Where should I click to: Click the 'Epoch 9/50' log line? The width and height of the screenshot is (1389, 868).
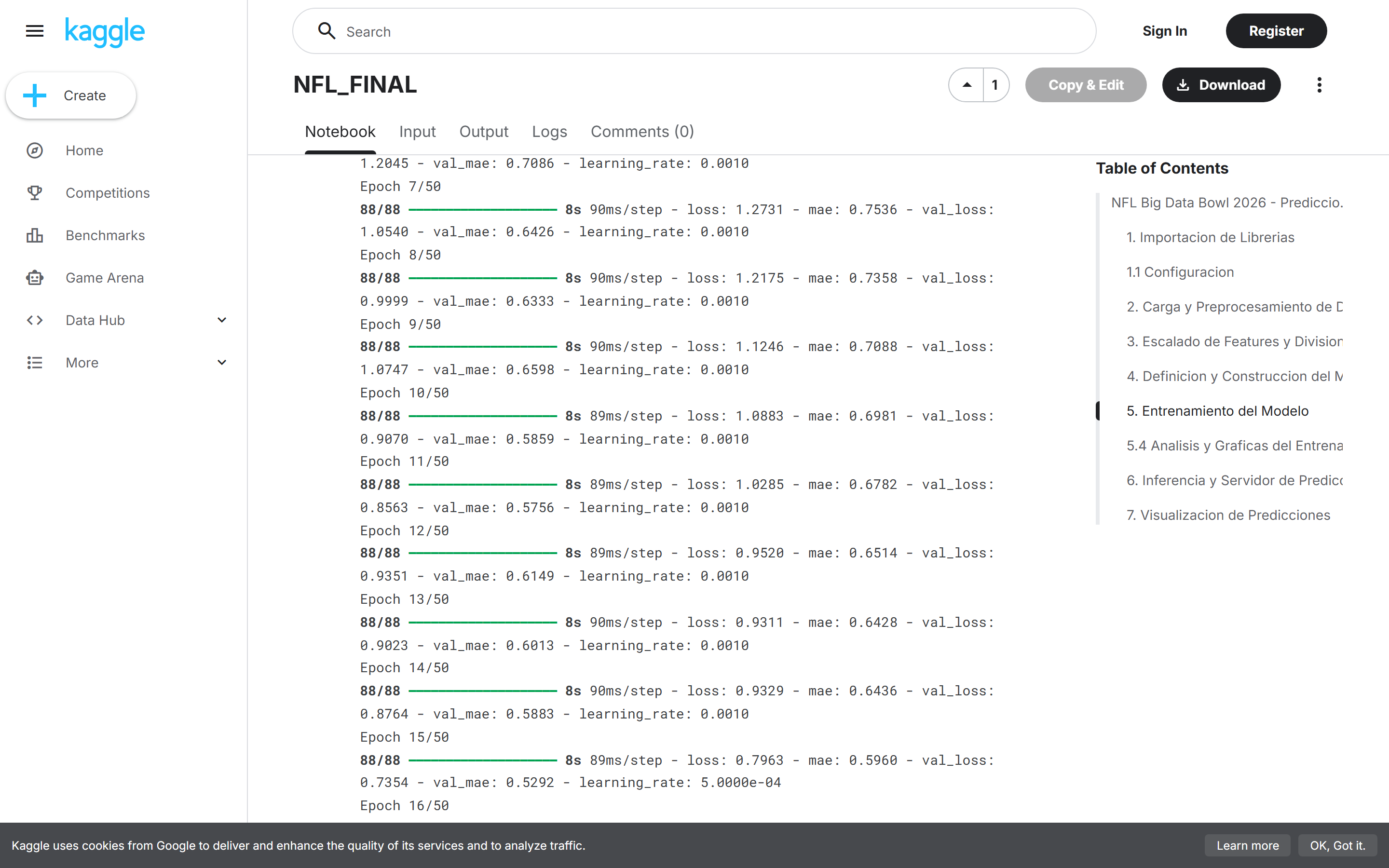[400, 325]
